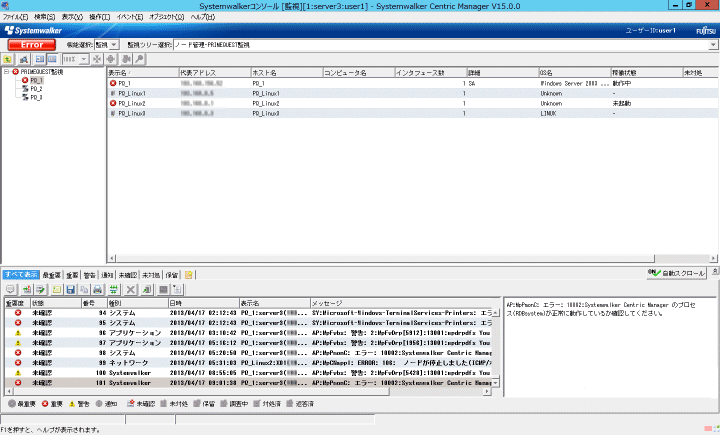Switch to the 未対処 event tab

click(151, 275)
